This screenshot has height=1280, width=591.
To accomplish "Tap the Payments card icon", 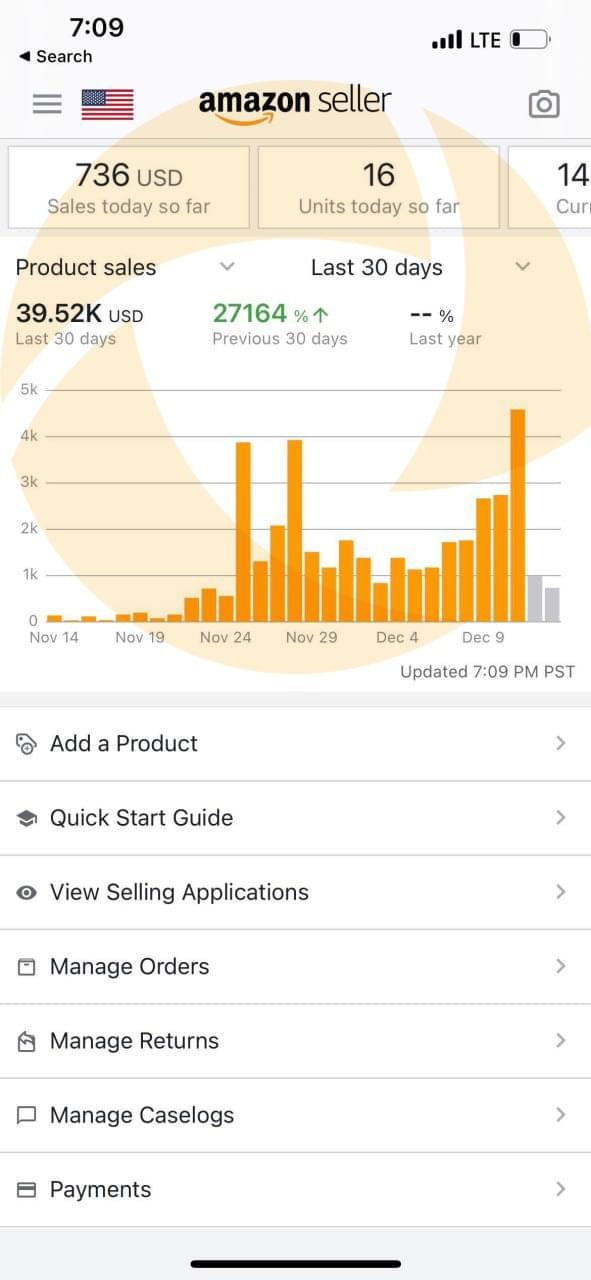I will click(27, 1190).
